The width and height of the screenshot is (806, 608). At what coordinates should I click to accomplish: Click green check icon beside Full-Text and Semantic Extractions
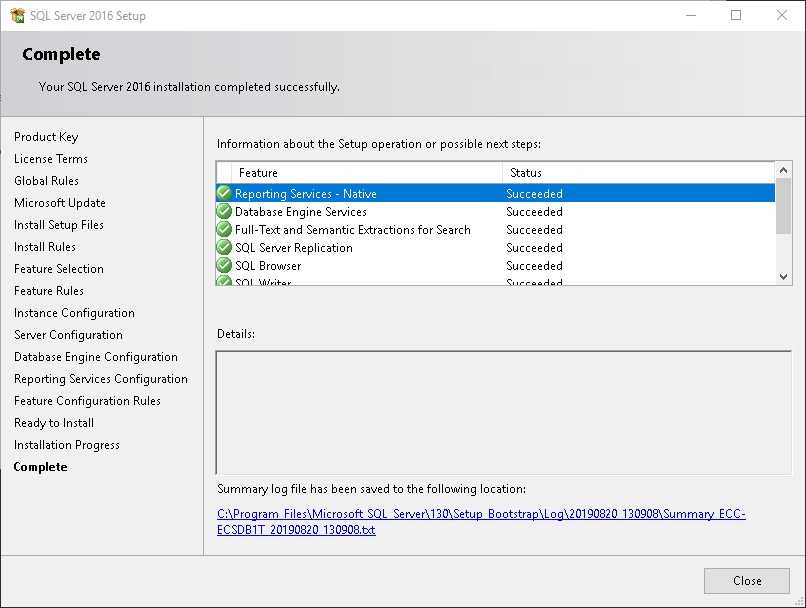pyautogui.click(x=224, y=229)
